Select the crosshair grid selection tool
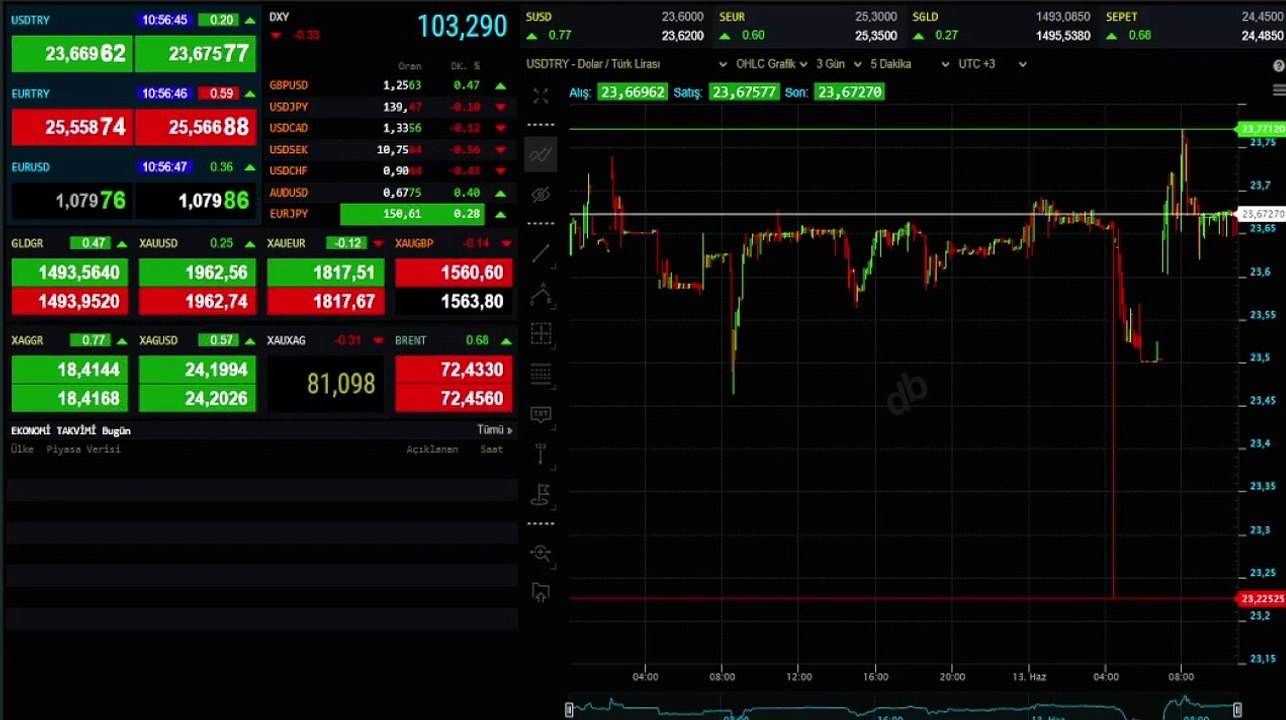 (541, 334)
